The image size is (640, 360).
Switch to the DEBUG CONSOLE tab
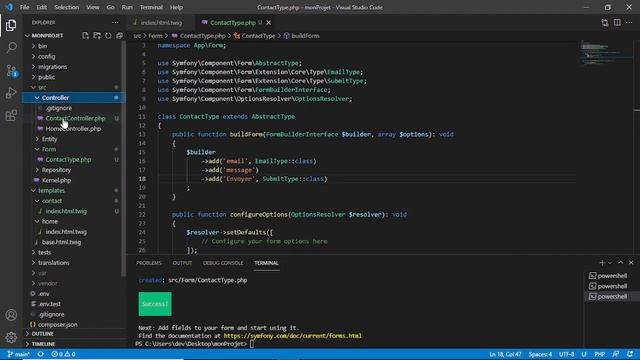pyautogui.click(x=223, y=263)
